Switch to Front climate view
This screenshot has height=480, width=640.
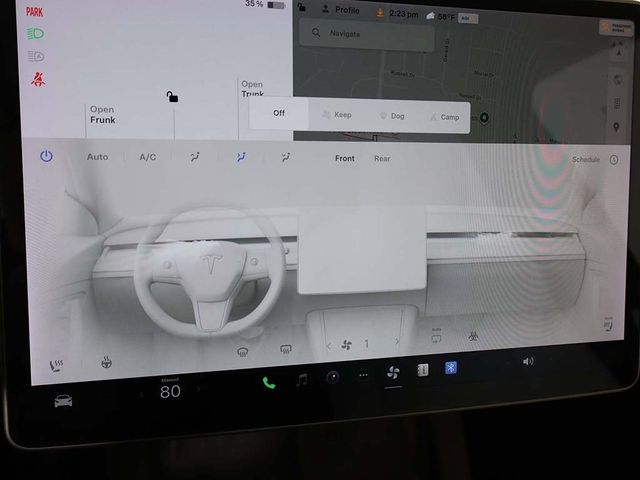[x=344, y=158]
